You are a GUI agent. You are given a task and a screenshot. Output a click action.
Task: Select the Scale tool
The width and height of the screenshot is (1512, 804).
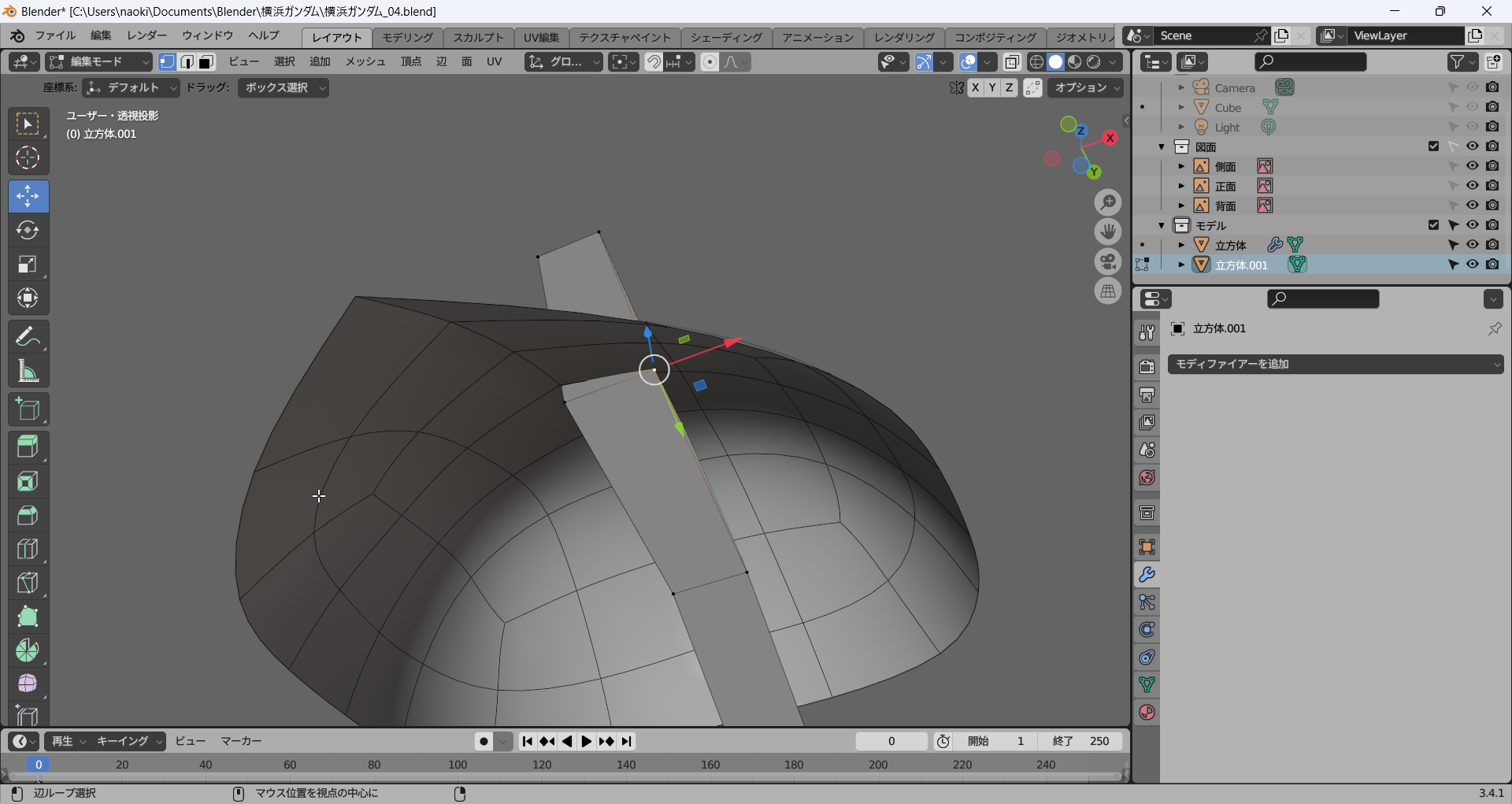coord(28,264)
